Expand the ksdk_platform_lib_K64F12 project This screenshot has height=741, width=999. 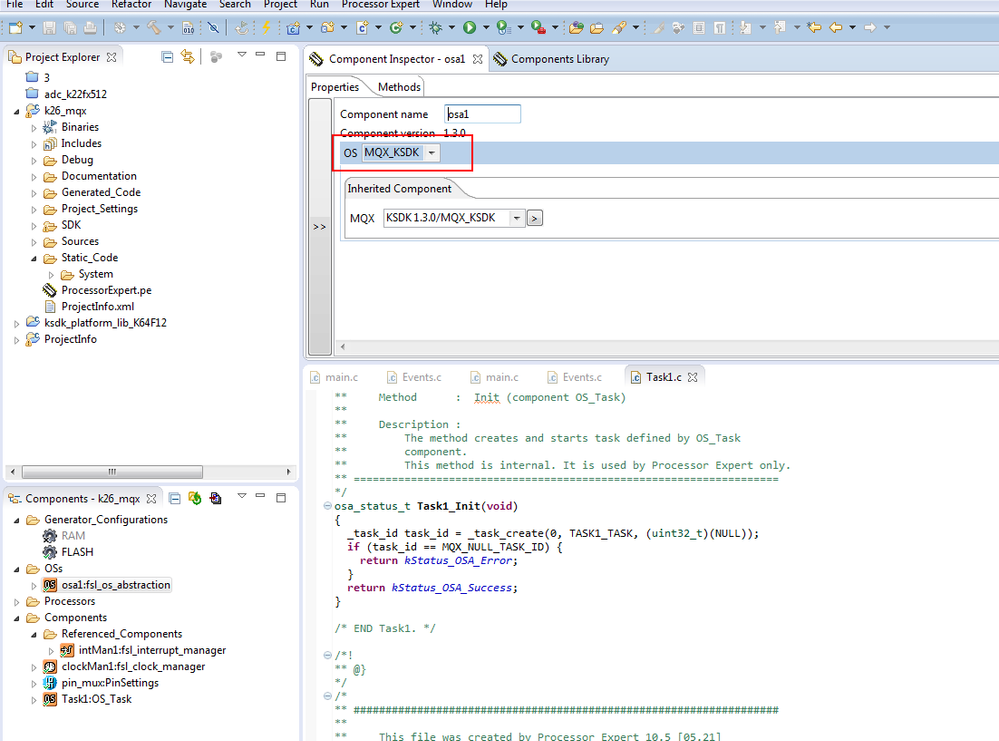(x=17, y=324)
